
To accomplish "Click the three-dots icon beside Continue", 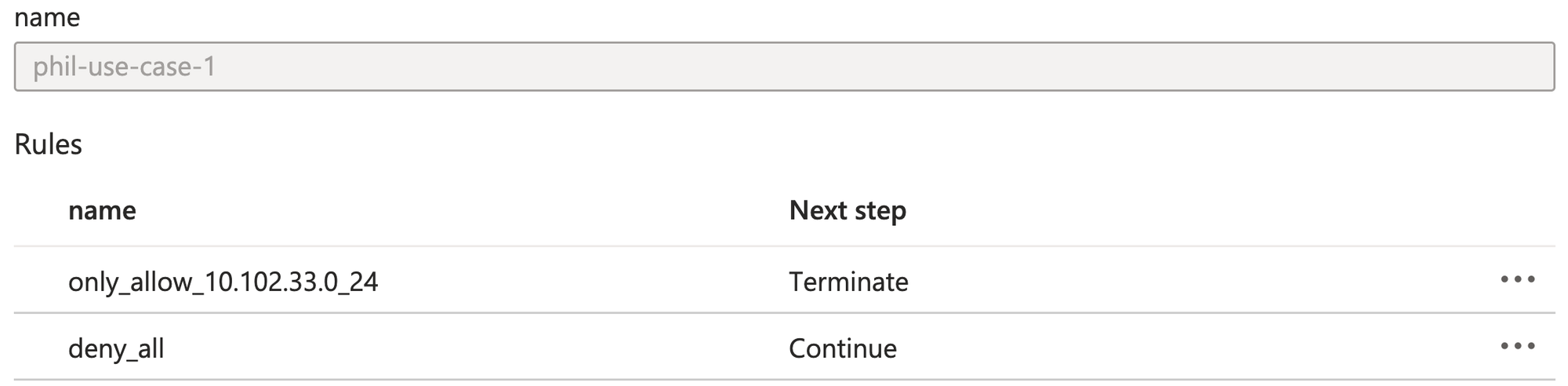I will click(x=1518, y=346).
